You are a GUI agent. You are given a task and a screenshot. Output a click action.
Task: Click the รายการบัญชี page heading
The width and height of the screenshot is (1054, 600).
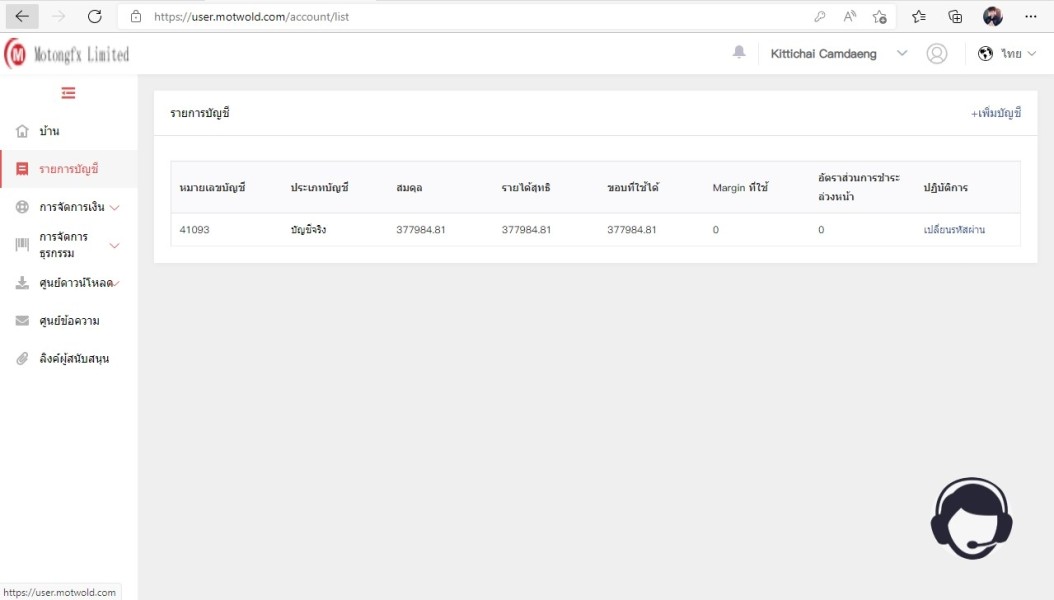200,113
